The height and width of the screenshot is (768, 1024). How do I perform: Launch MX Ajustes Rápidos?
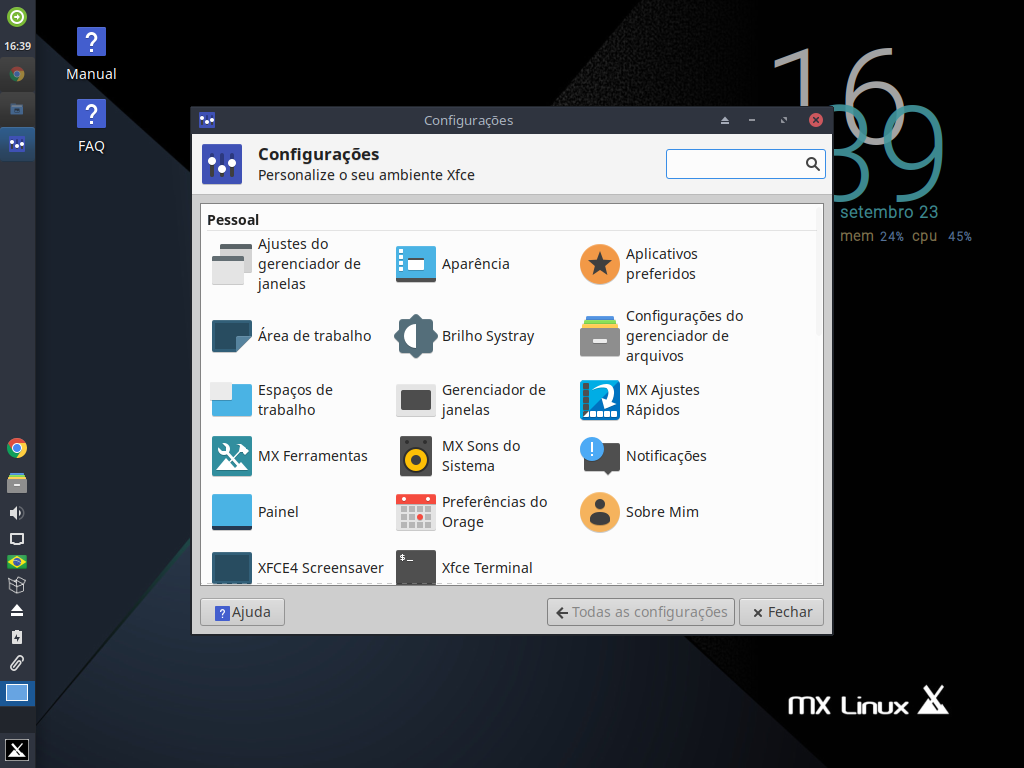641,400
